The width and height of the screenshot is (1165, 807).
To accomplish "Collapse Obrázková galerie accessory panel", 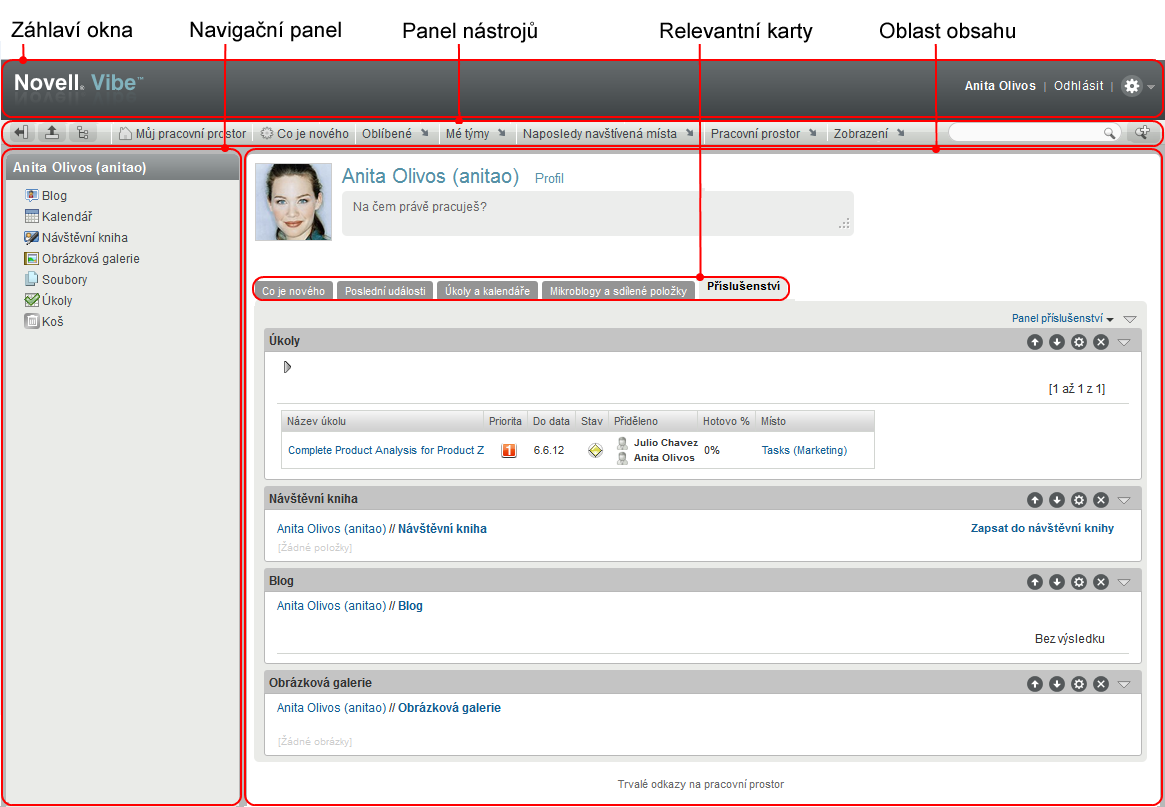I will pos(1124,684).
